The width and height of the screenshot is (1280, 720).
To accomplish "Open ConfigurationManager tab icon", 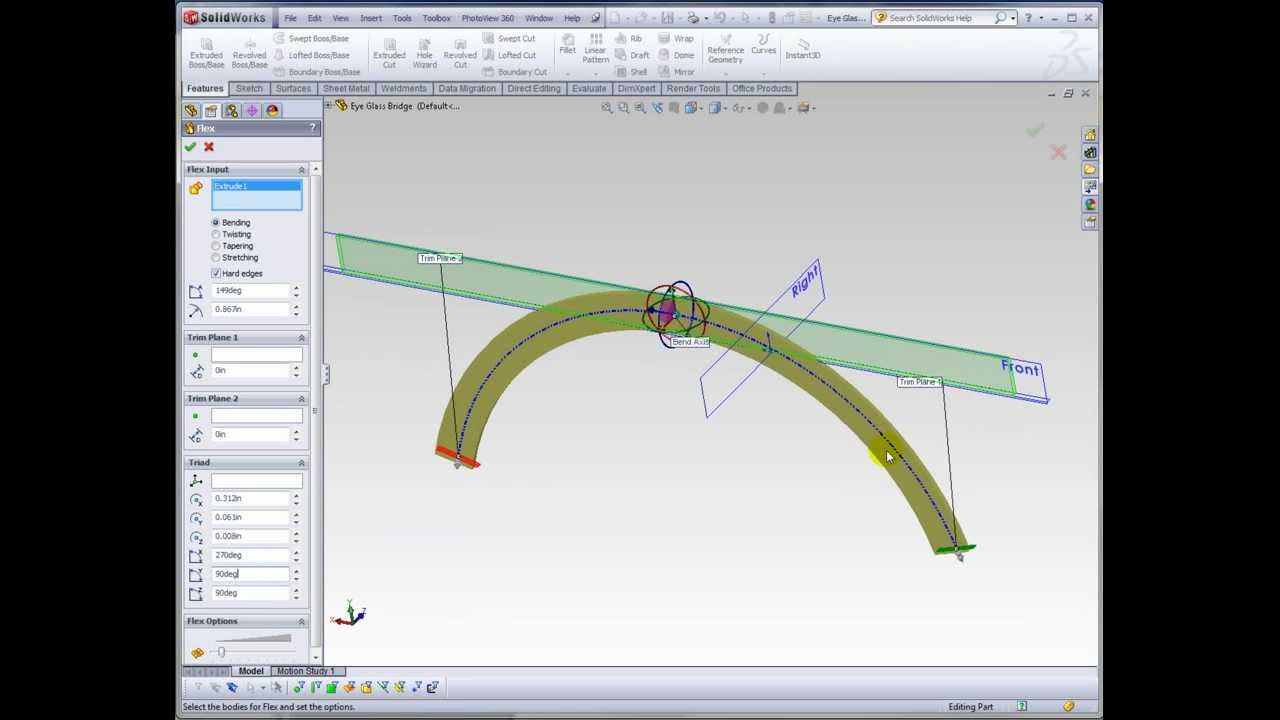I will point(231,111).
